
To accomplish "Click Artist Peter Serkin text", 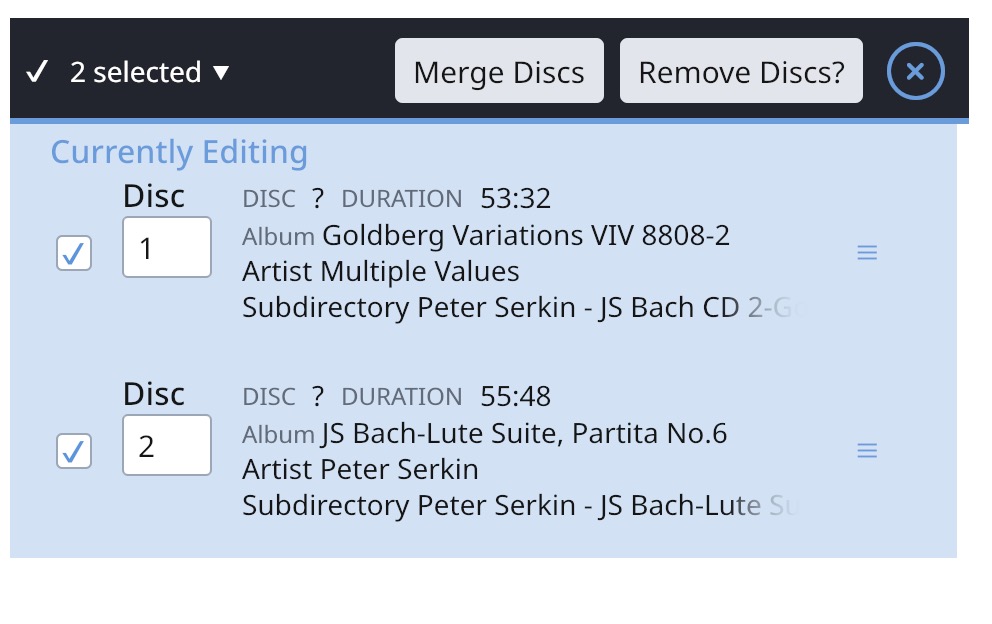I will click(361, 470).
